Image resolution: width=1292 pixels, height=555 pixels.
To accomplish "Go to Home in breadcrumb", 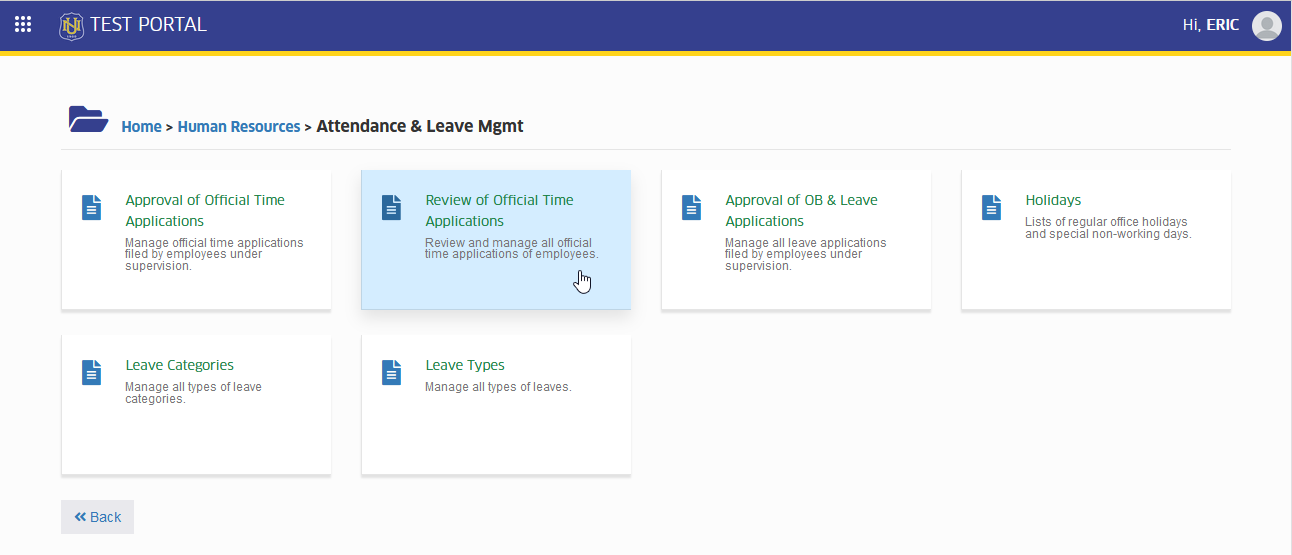I will click(x=141, y=127).
